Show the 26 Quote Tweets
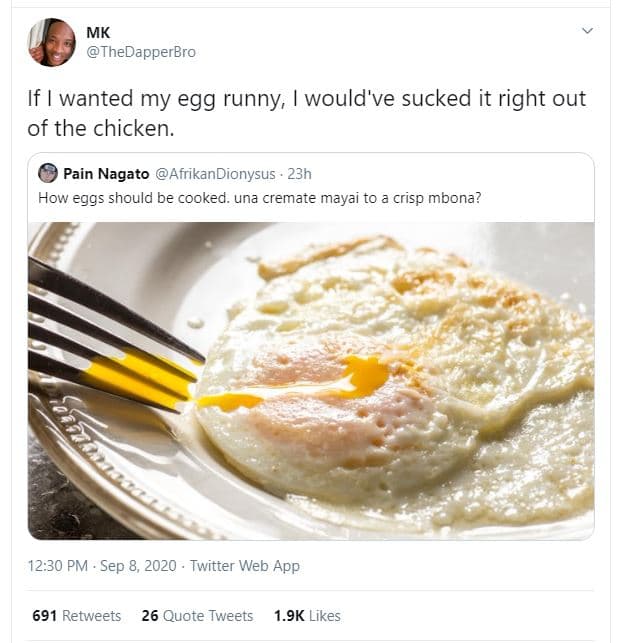620x643 pixels. click(197, 616)
